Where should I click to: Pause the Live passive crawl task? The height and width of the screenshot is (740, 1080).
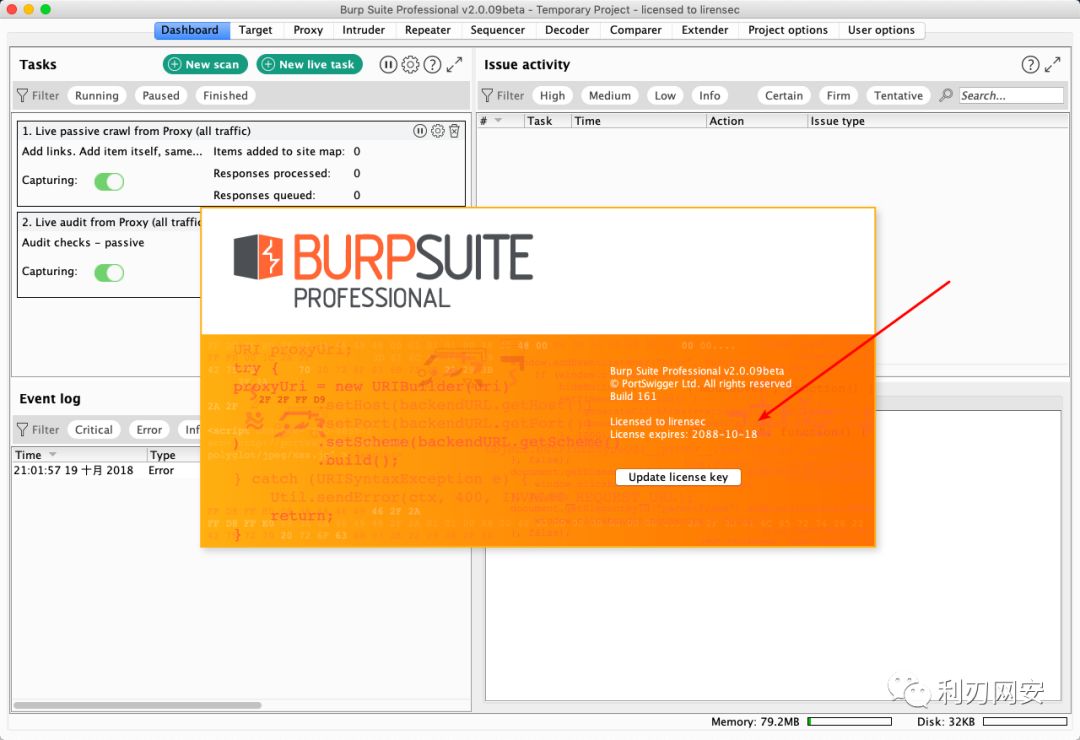(x=419, y=131)
